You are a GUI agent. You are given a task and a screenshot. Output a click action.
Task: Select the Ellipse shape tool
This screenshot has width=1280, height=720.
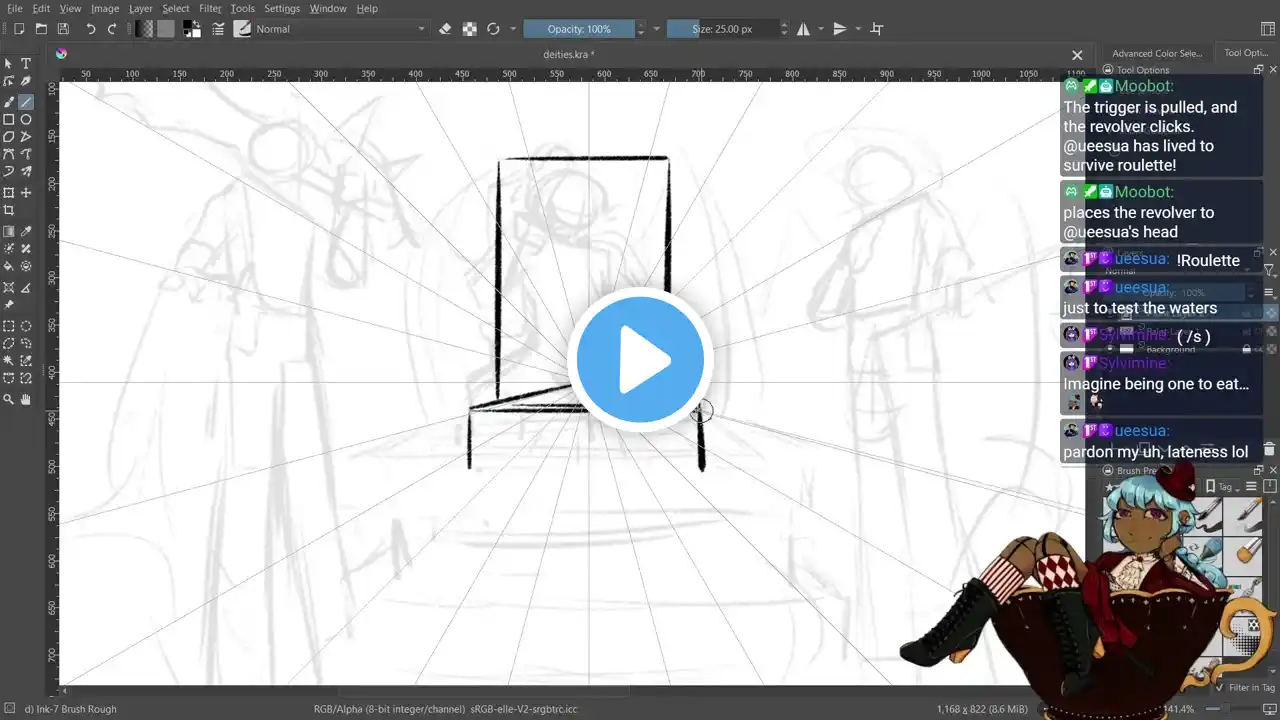26,120
